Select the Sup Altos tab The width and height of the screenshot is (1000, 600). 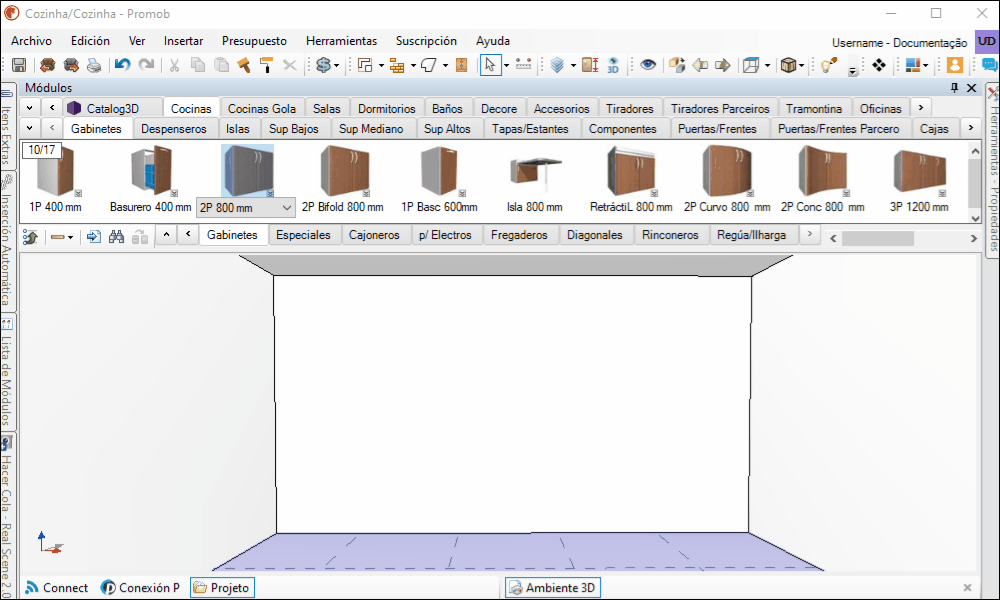447,129
